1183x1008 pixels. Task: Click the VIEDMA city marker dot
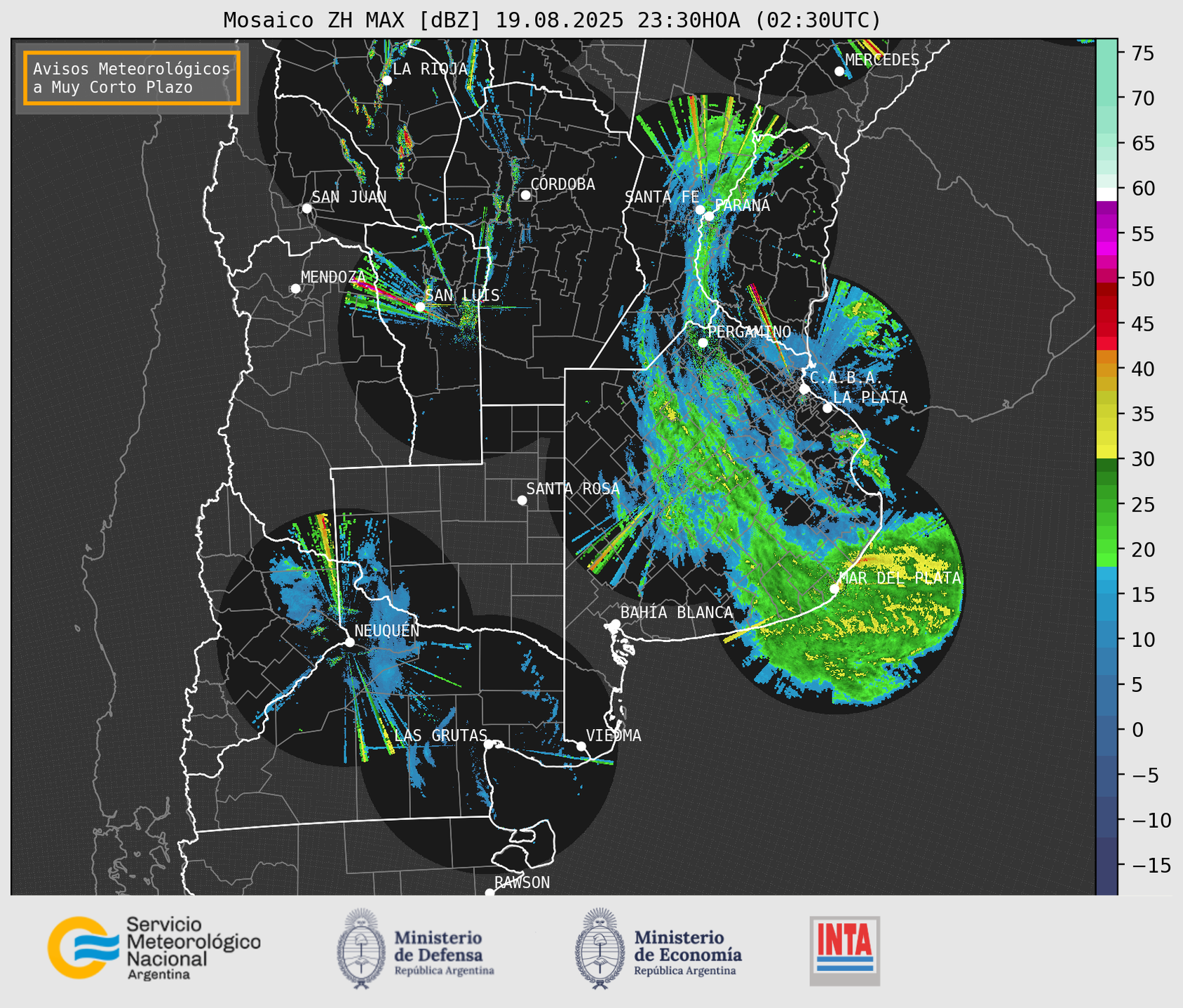tap(581, 746)
